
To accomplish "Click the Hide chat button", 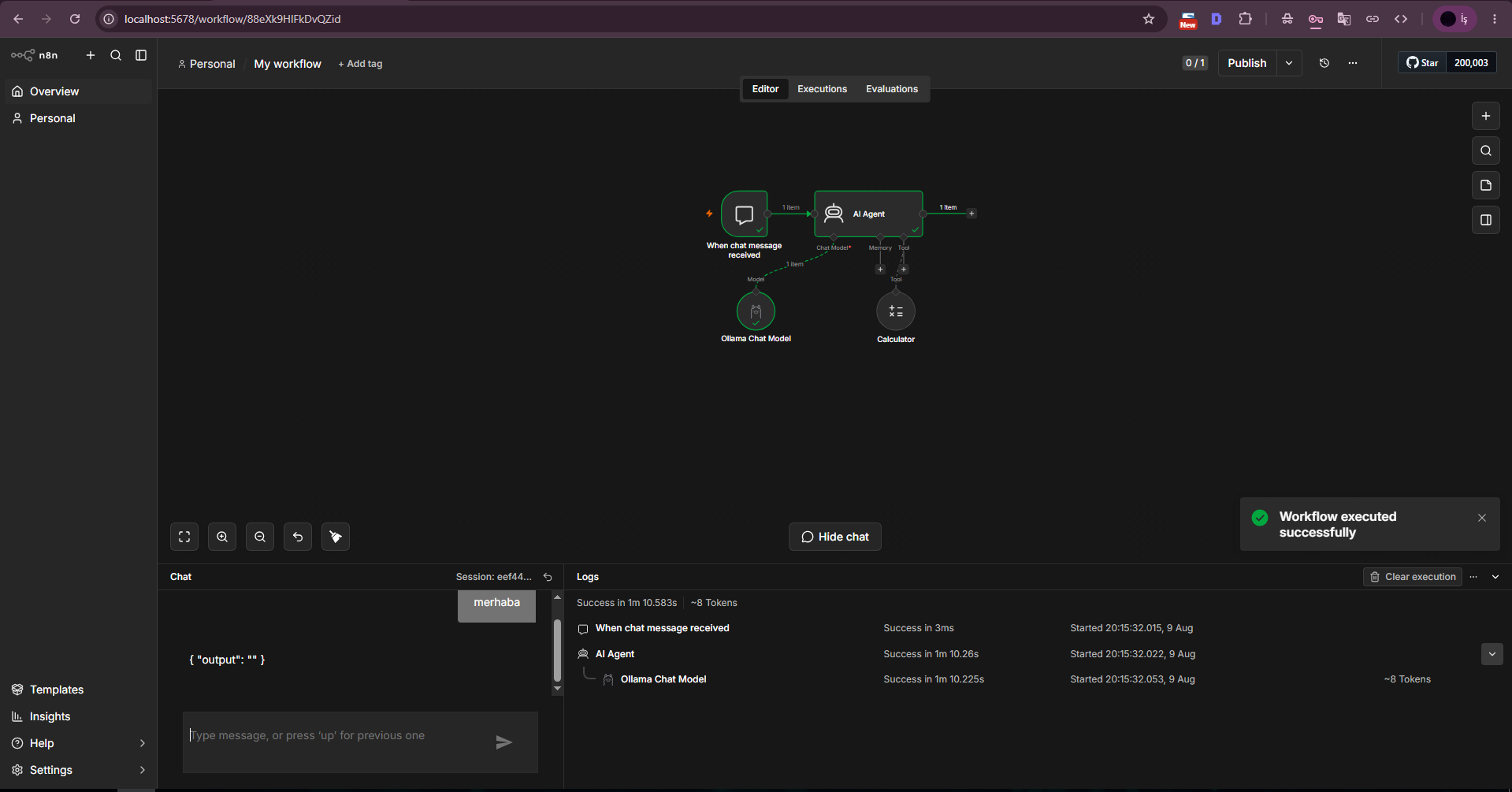I will pyautogui.click(x=835, y=537).
